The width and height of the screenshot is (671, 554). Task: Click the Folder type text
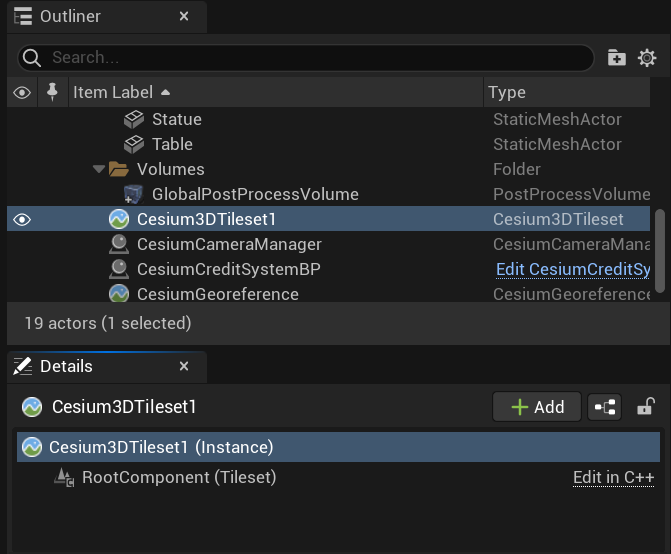(x=517, y=169)
